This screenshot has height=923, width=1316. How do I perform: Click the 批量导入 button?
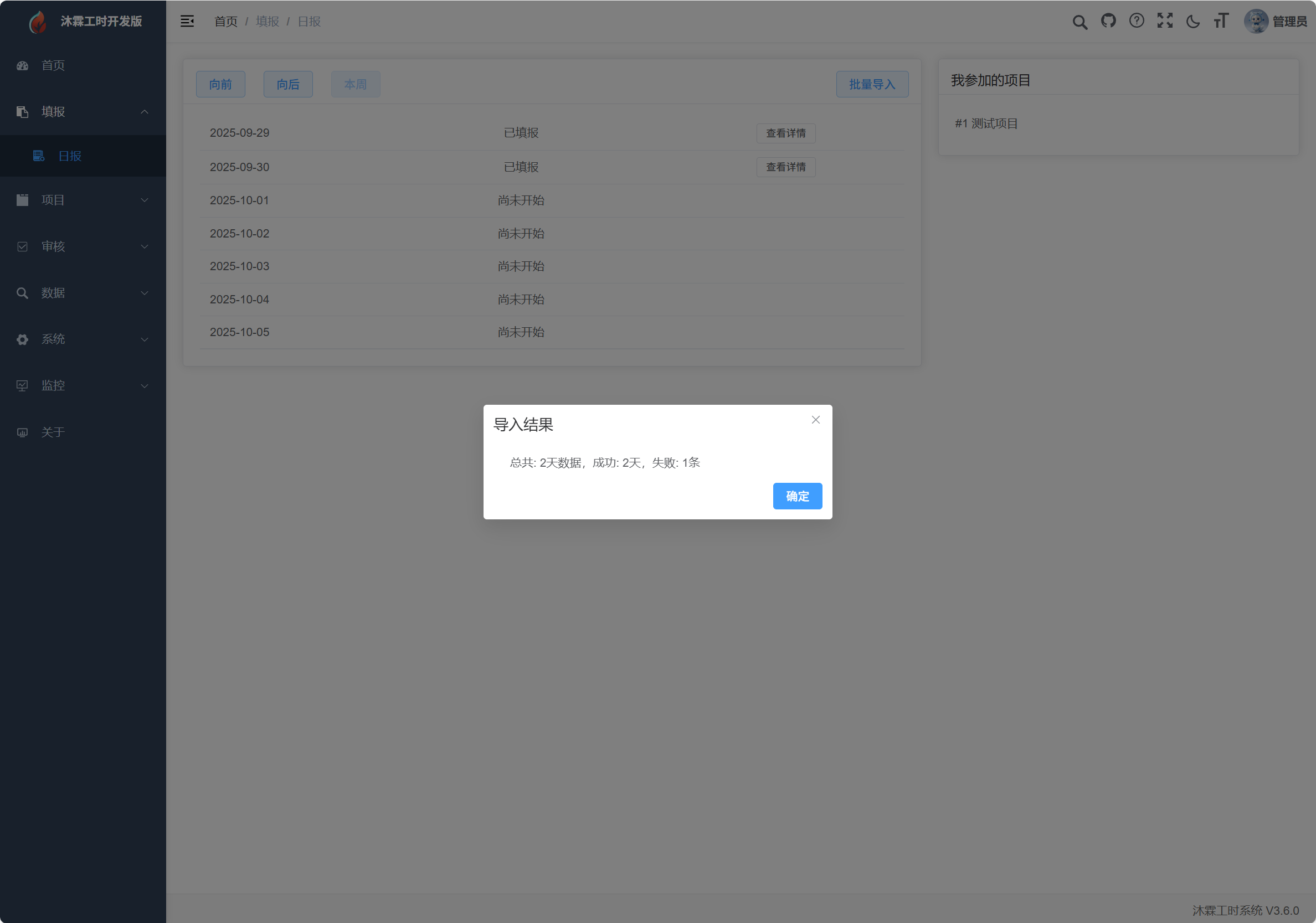pos(871,84)
